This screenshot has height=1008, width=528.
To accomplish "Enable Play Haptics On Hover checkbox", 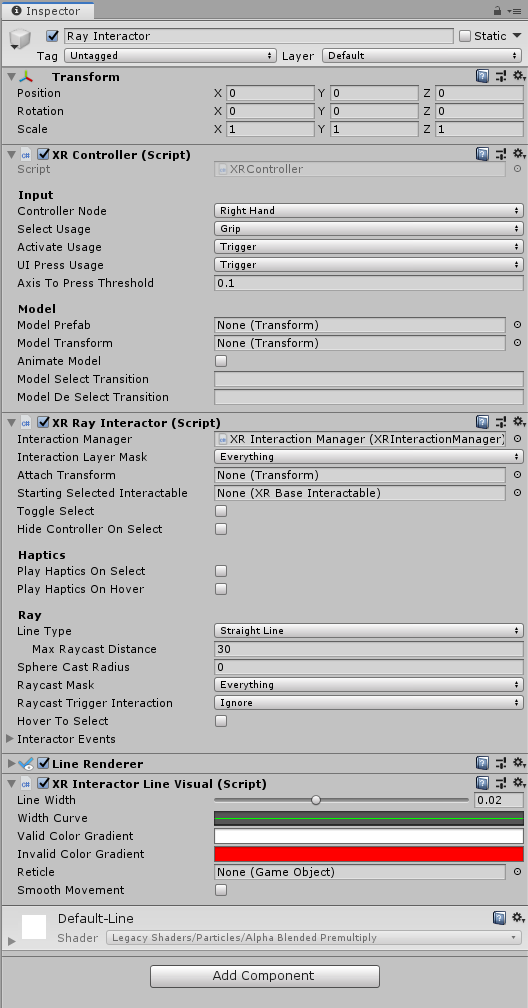I will pyautogui.click(x=221, y=589).
